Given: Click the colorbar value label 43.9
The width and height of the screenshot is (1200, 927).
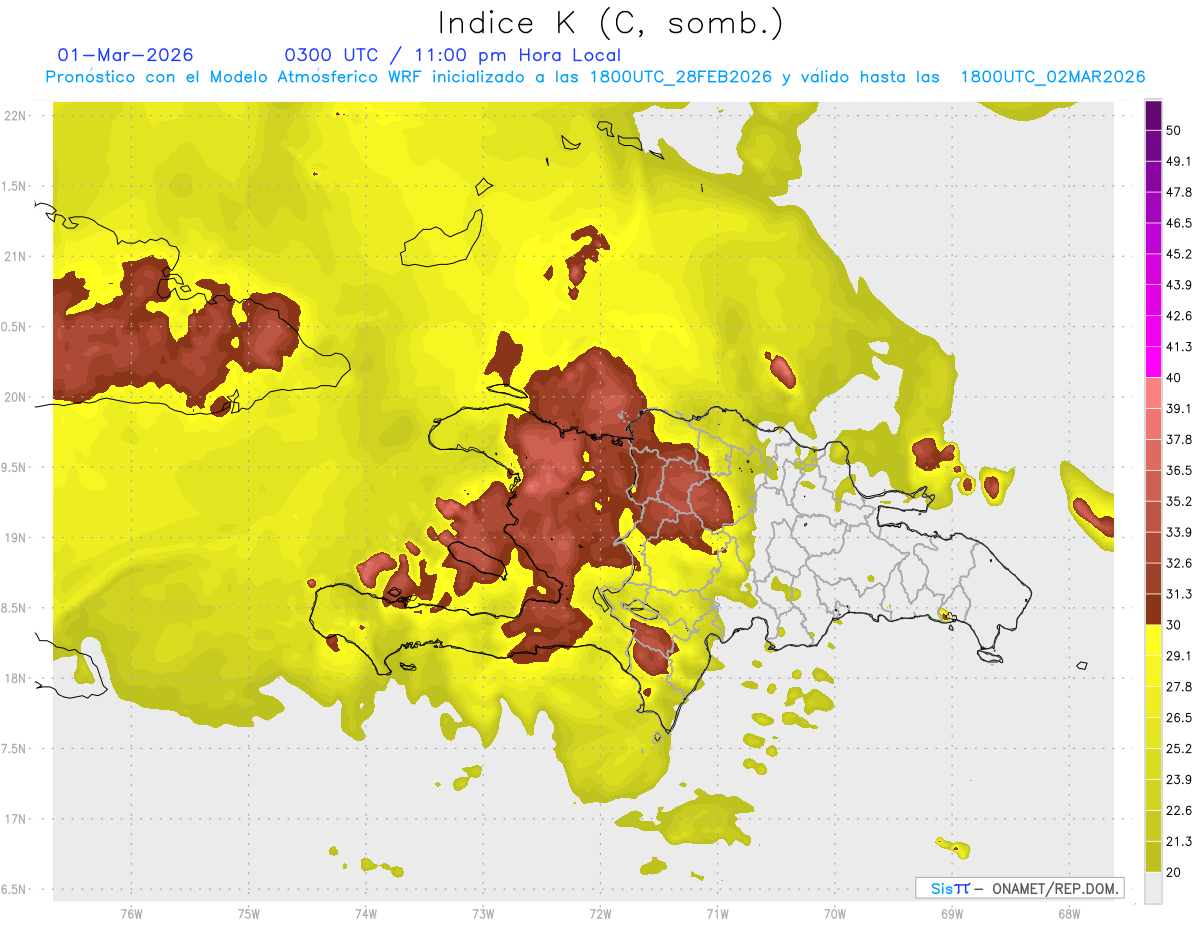Looking at the screenshot, I should [x=1179, y=286].
